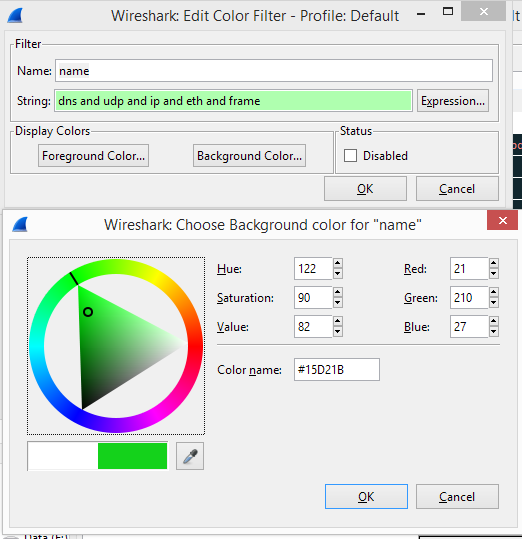
Task: Click Wireshark fin icon in Edit Color Filter title
Action: (15, 15)
